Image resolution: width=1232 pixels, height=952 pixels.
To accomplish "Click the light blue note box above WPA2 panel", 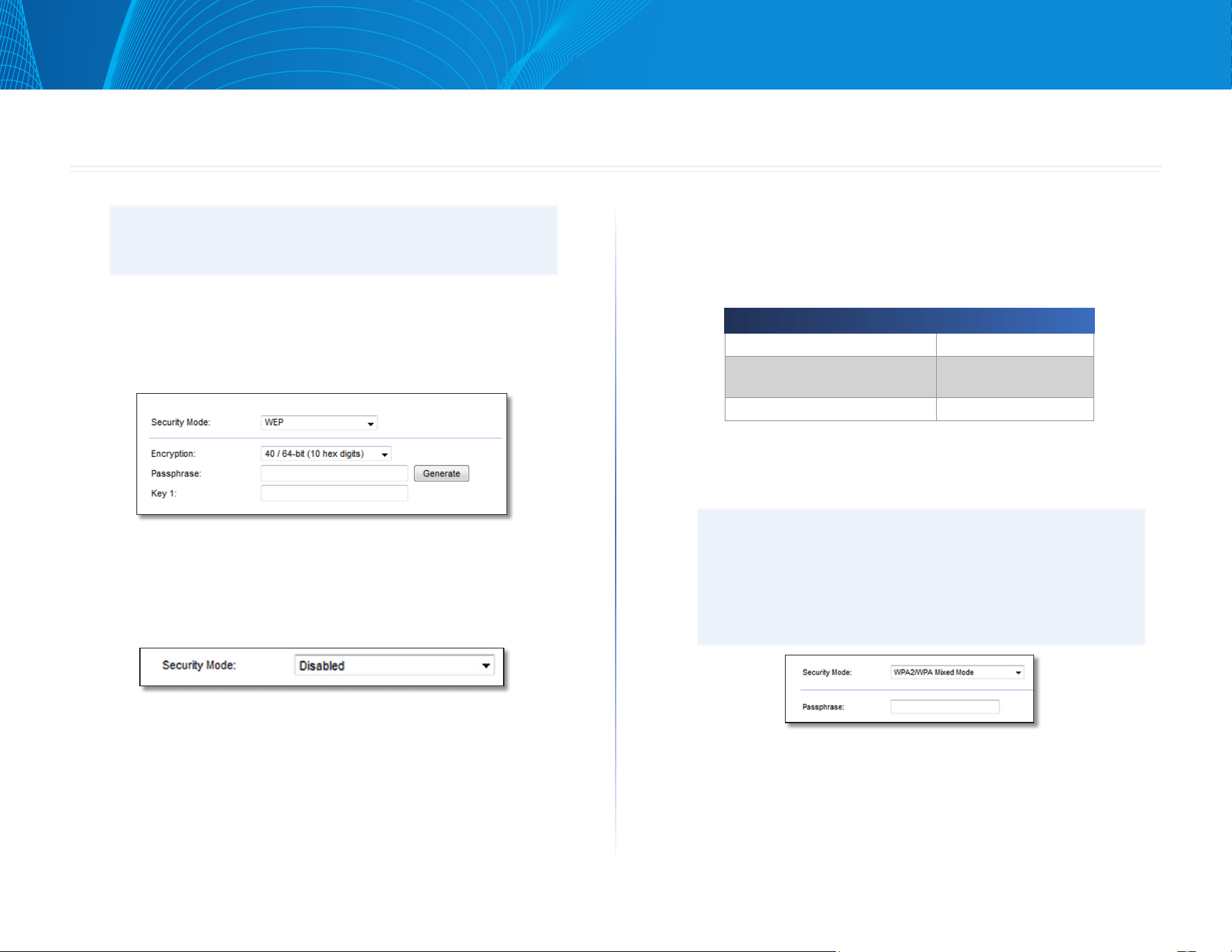I will (x=921, y=576).
